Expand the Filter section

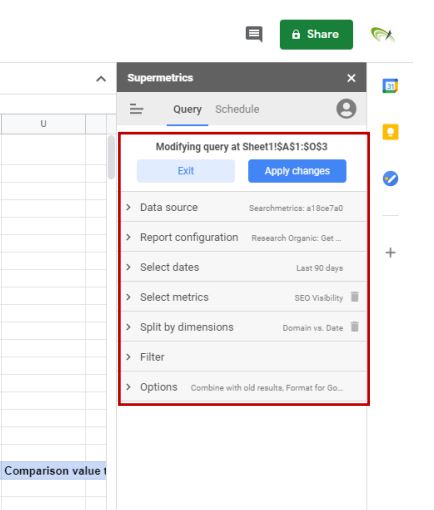[x=243, y=357]
